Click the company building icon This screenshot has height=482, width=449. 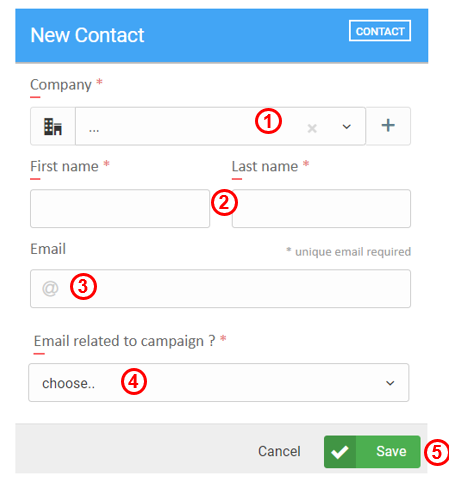[53, 127]
